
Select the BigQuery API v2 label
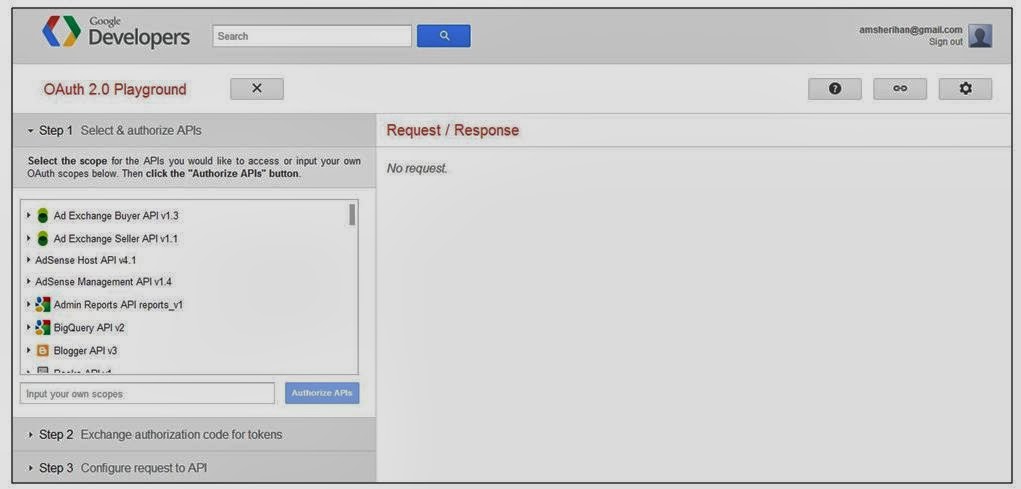(x=89, y=328)
